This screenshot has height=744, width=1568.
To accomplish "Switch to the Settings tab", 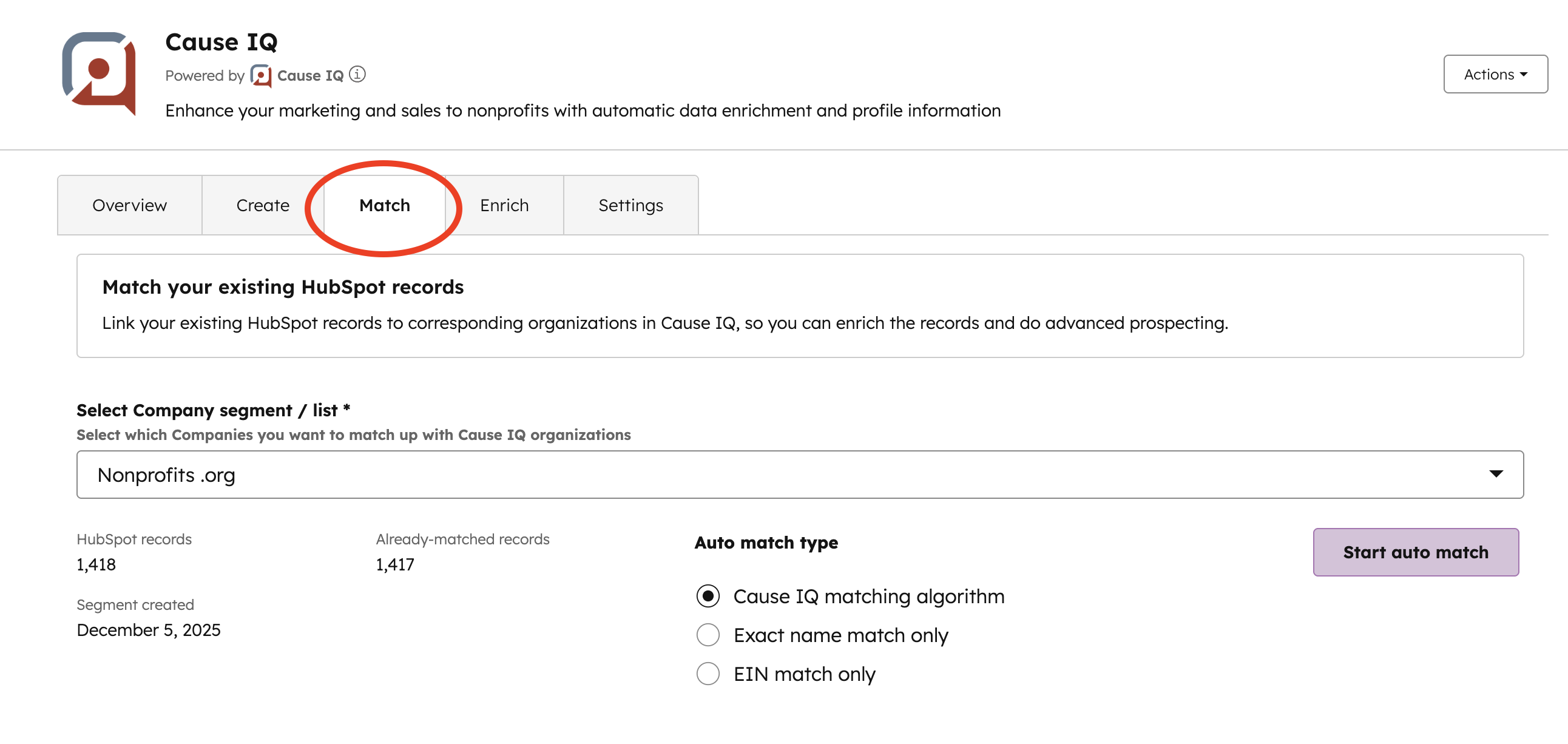I will [630, 205].
